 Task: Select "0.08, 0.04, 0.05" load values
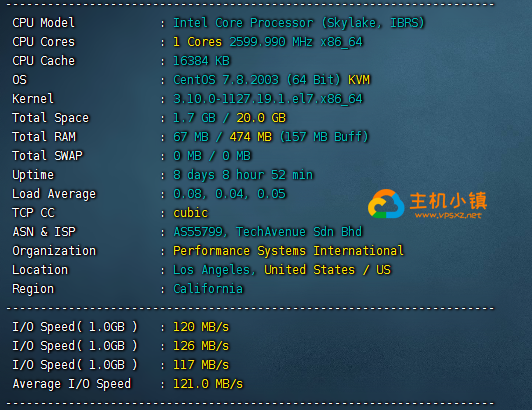230,194
